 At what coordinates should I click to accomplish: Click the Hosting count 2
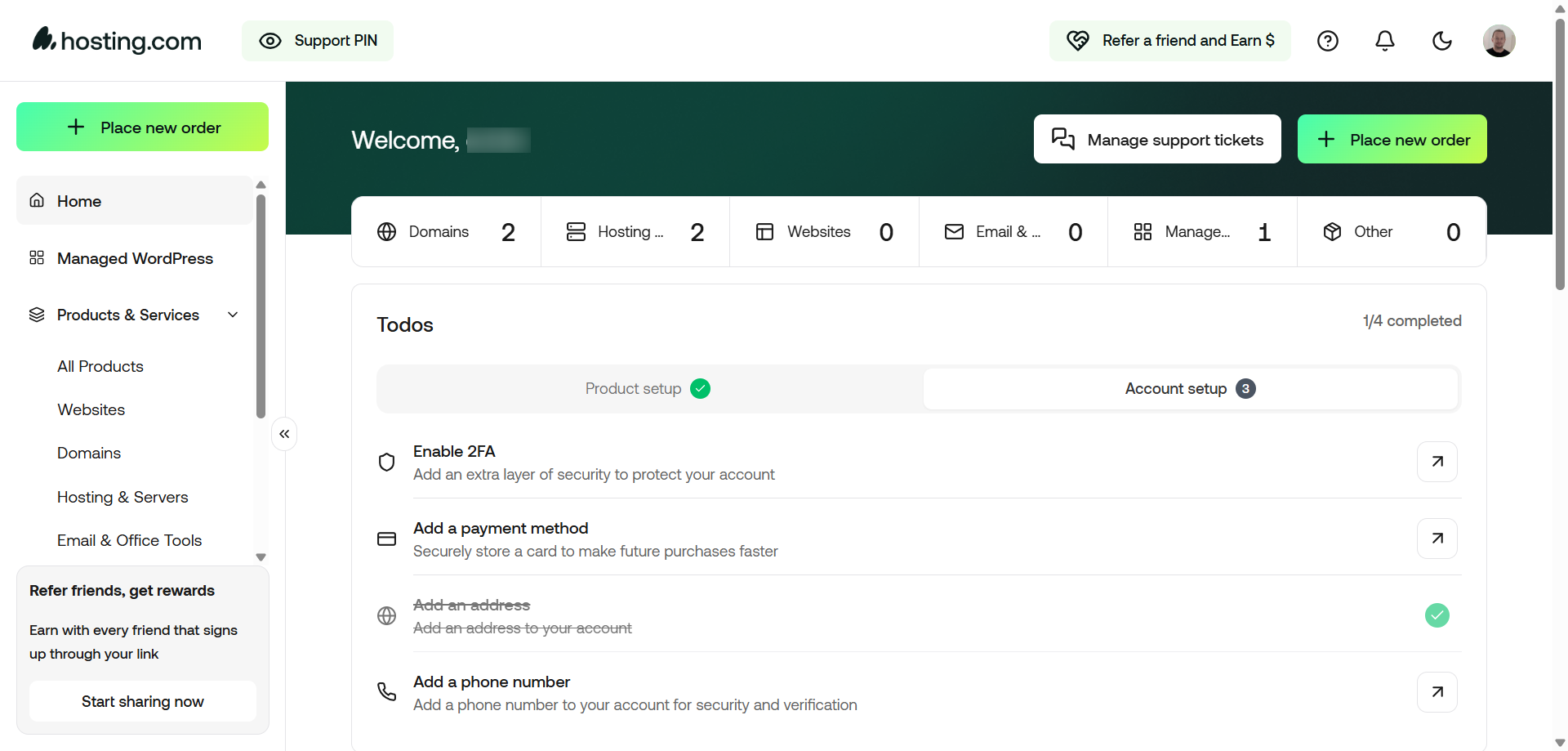(x=697, y=232)
